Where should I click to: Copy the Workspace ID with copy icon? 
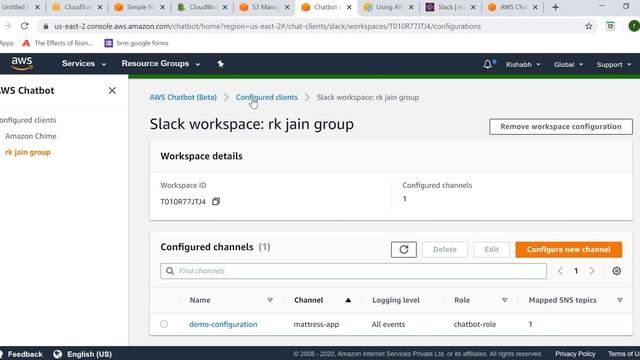click(216, 201)
